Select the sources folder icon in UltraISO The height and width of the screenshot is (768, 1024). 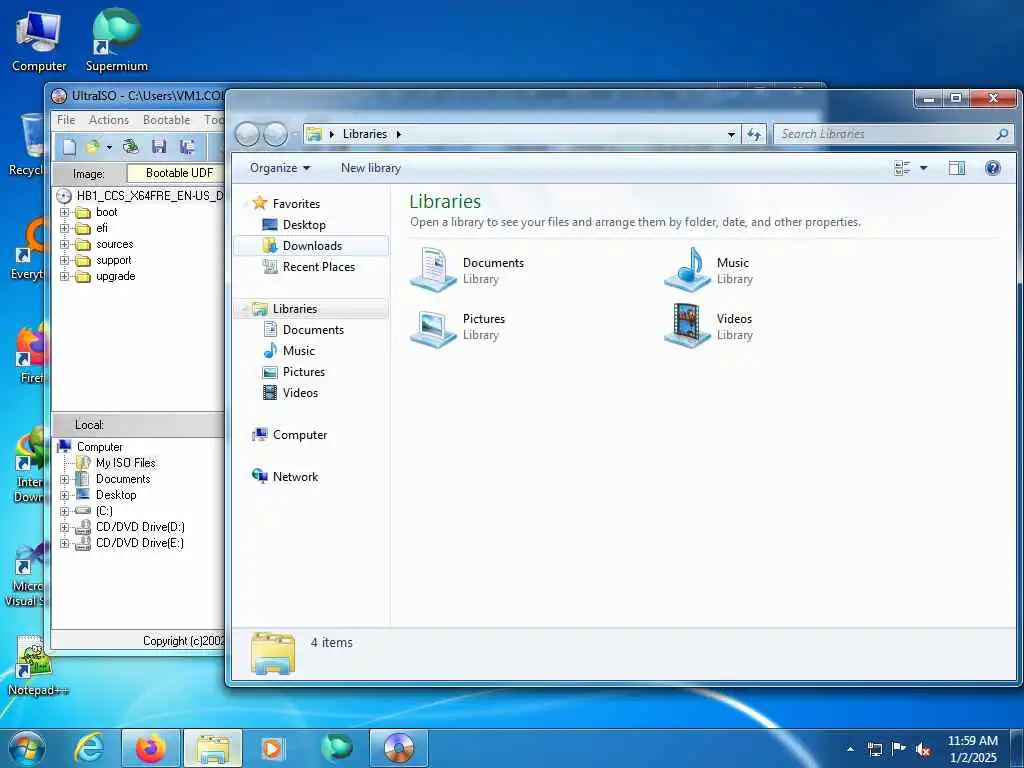coord(82,244)
